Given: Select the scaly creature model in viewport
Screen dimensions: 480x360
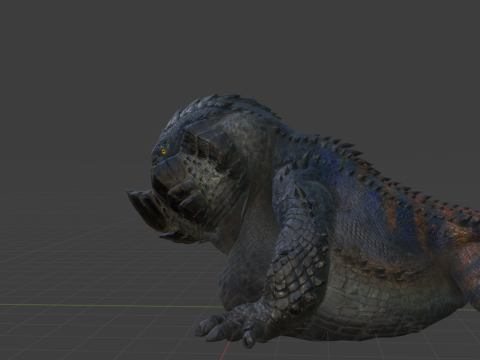Looking at the screenshot, I should [303, 221].
